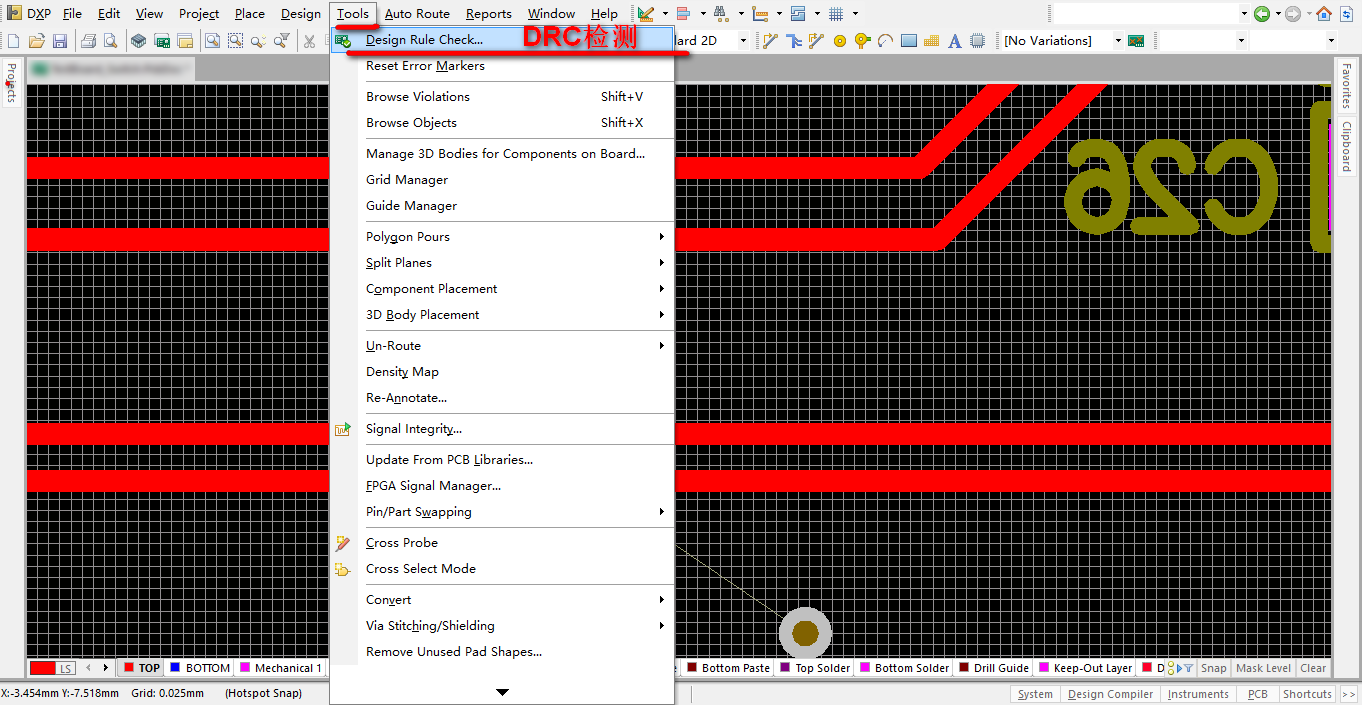Select the Place Arc tool
The image size is (1362, 705).
tap(885, 41)
